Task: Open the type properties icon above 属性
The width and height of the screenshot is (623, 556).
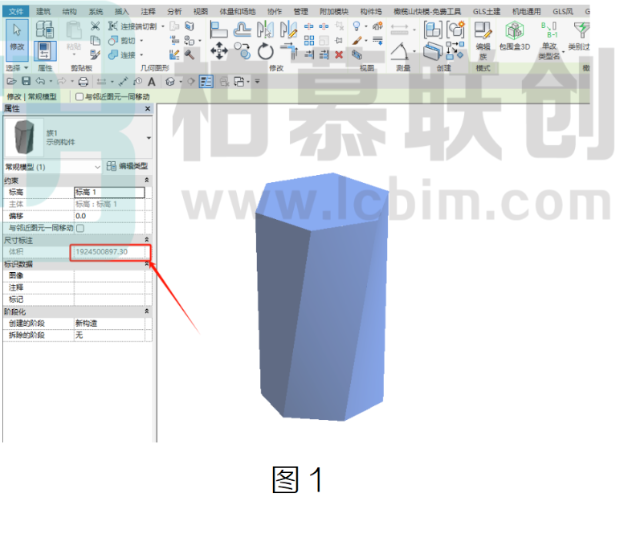Action: pyautogui.click(x=45, y=29)
